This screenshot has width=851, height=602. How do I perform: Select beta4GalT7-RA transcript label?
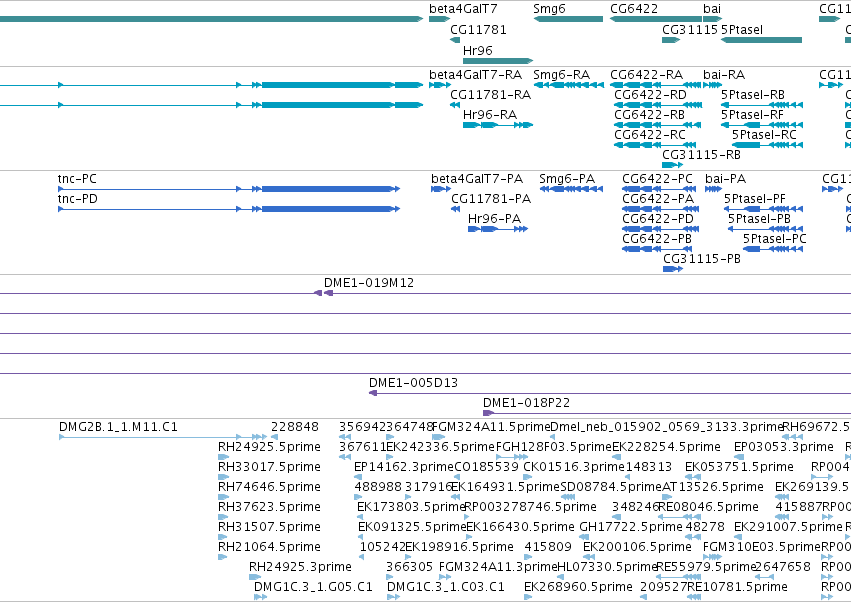tap(475, 74)
